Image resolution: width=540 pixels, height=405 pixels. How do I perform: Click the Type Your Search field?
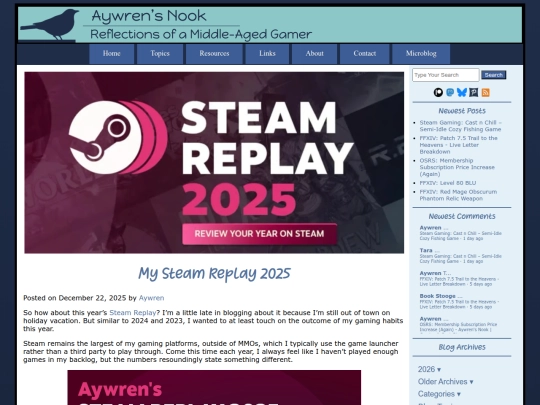click(x=446, y=75)
